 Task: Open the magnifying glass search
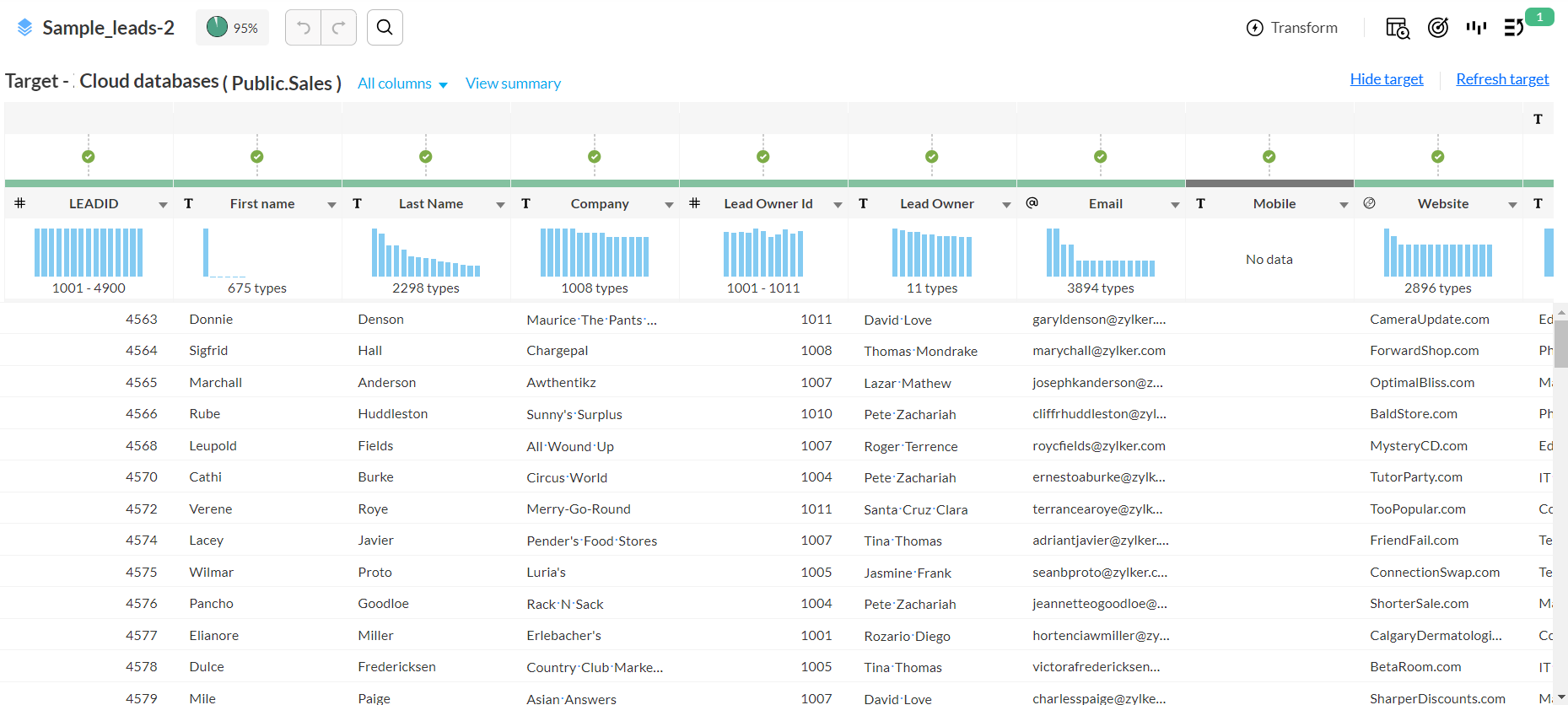coord(385,28)
